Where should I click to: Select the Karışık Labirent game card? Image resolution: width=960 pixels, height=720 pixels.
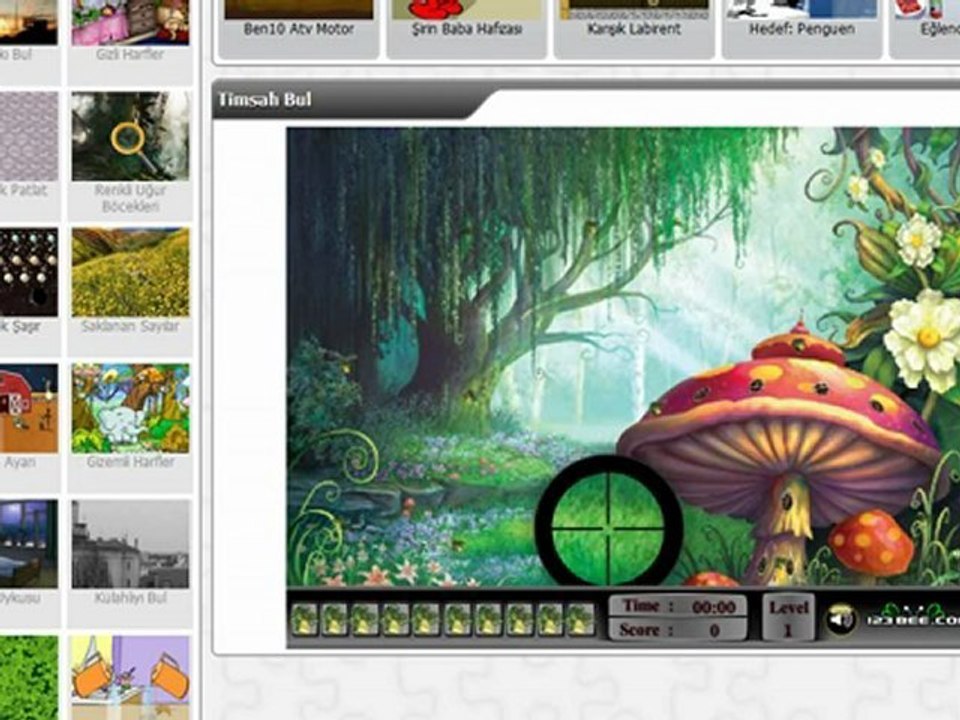(634, 28)
